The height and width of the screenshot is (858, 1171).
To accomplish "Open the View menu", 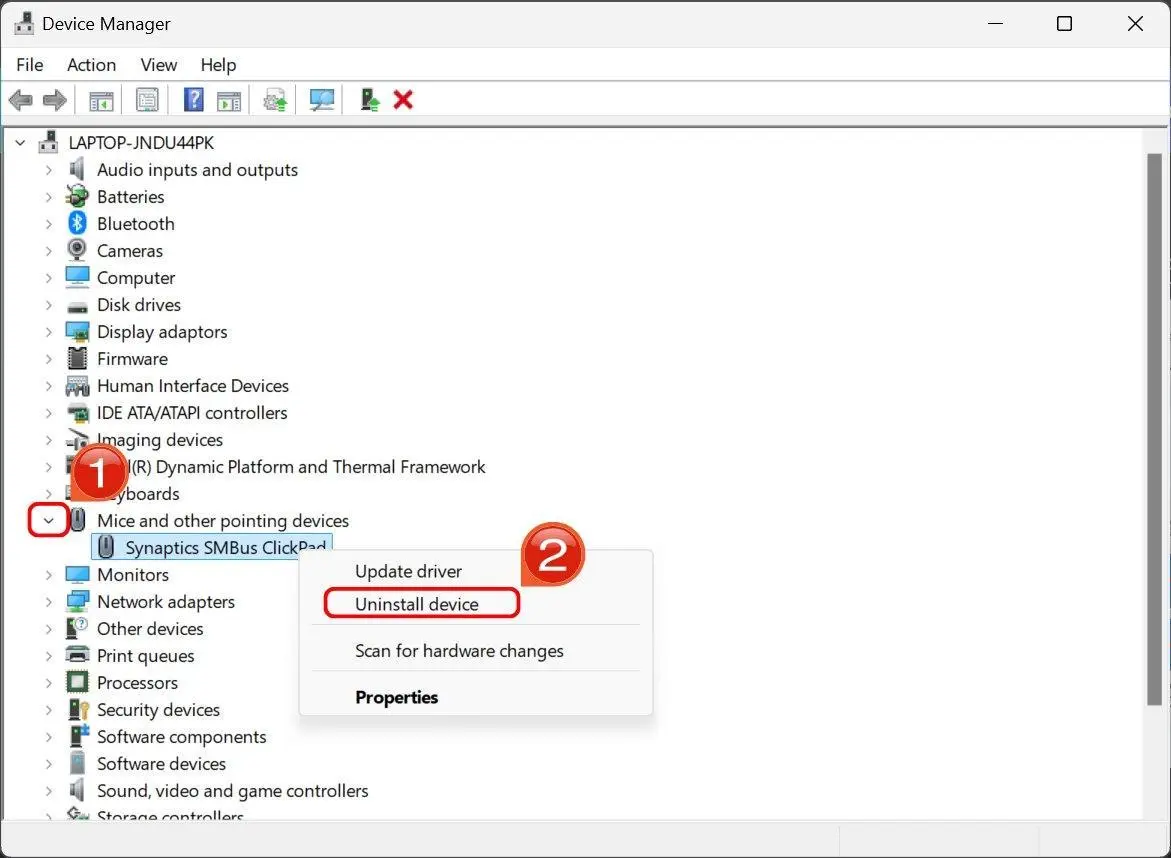I will (x=158, y=65).
